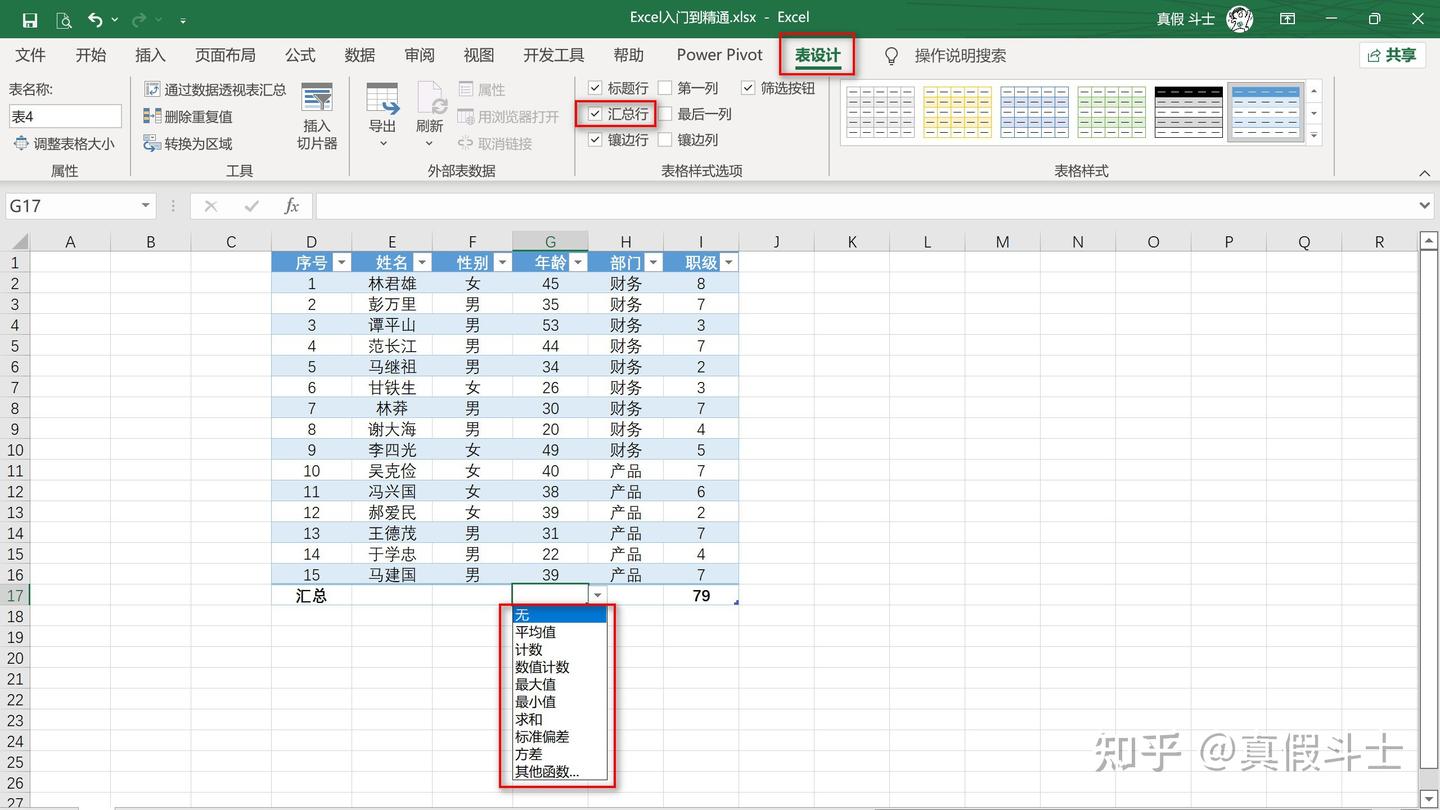The height and width of the screenshot is (810, 1440).
Task: Click the Save icon in title bar
Action: [x=30, y=19]
